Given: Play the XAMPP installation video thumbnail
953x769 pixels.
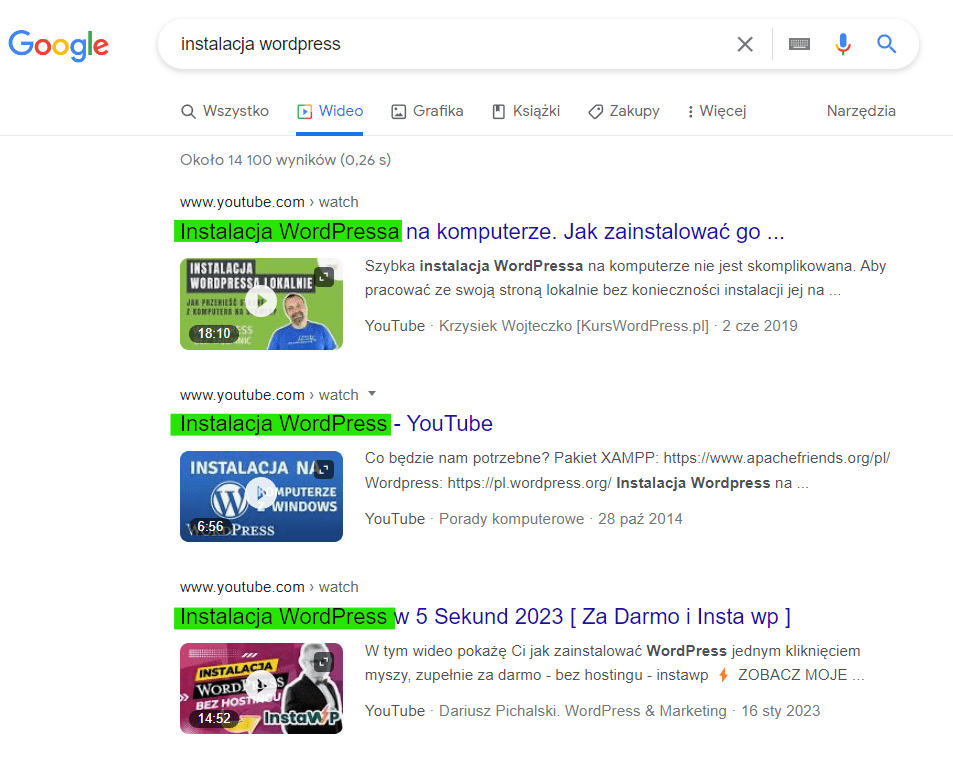Looking at the screenshot, I should (261, 496).
